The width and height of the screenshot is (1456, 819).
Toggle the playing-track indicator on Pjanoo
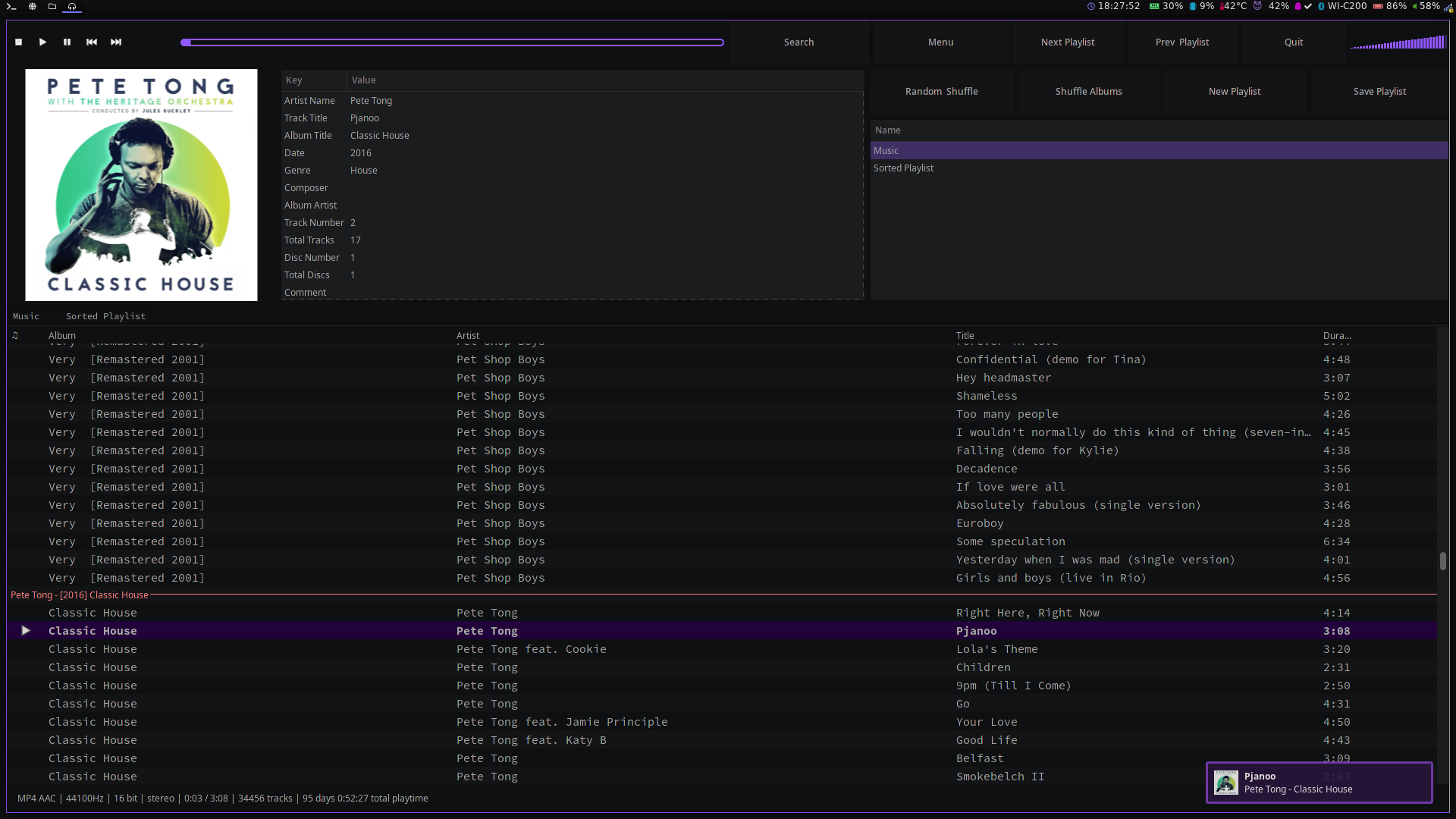tap(25, 630)
